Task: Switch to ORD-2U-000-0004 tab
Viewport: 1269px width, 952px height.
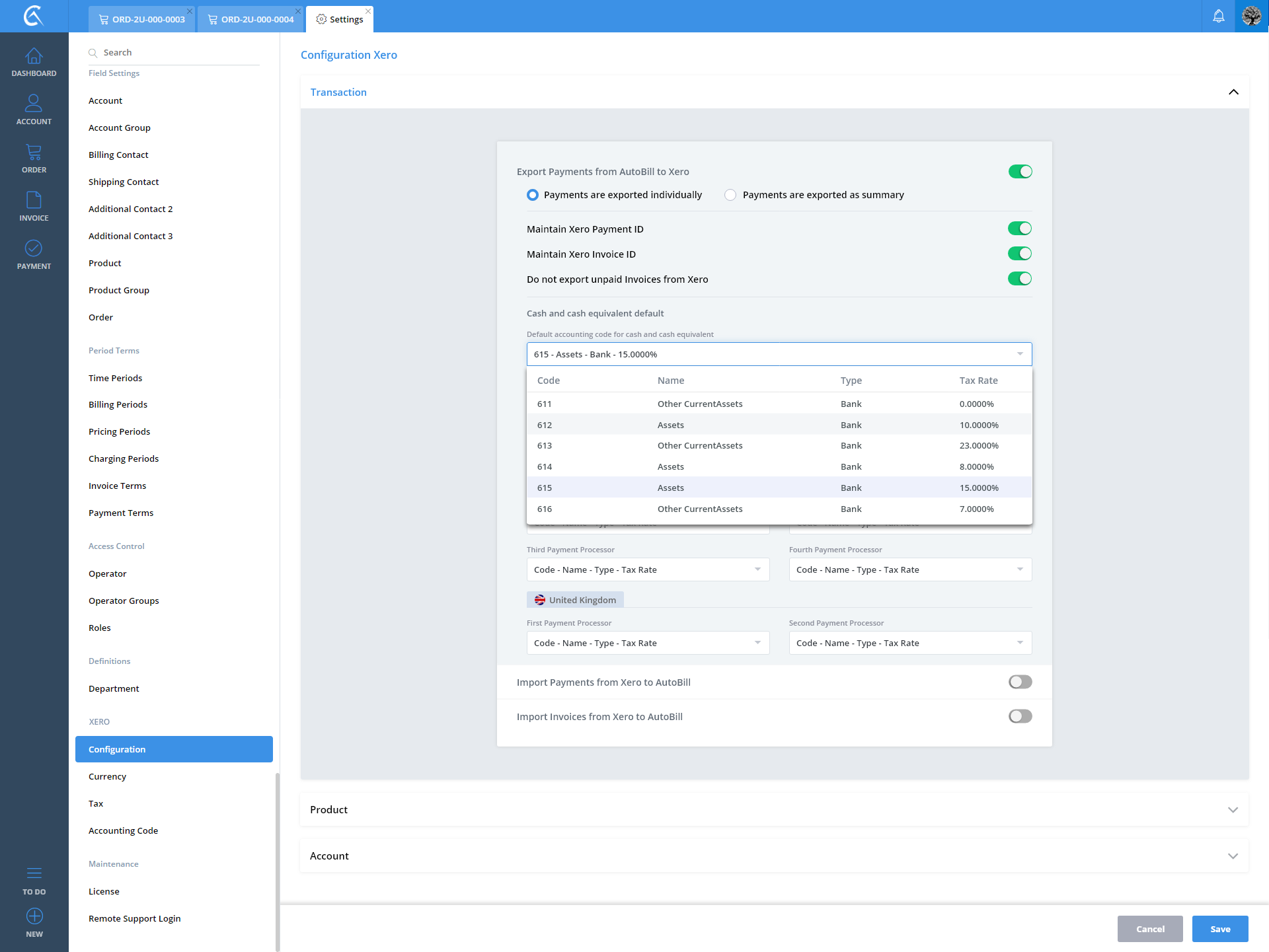Action: pos(251,19)
